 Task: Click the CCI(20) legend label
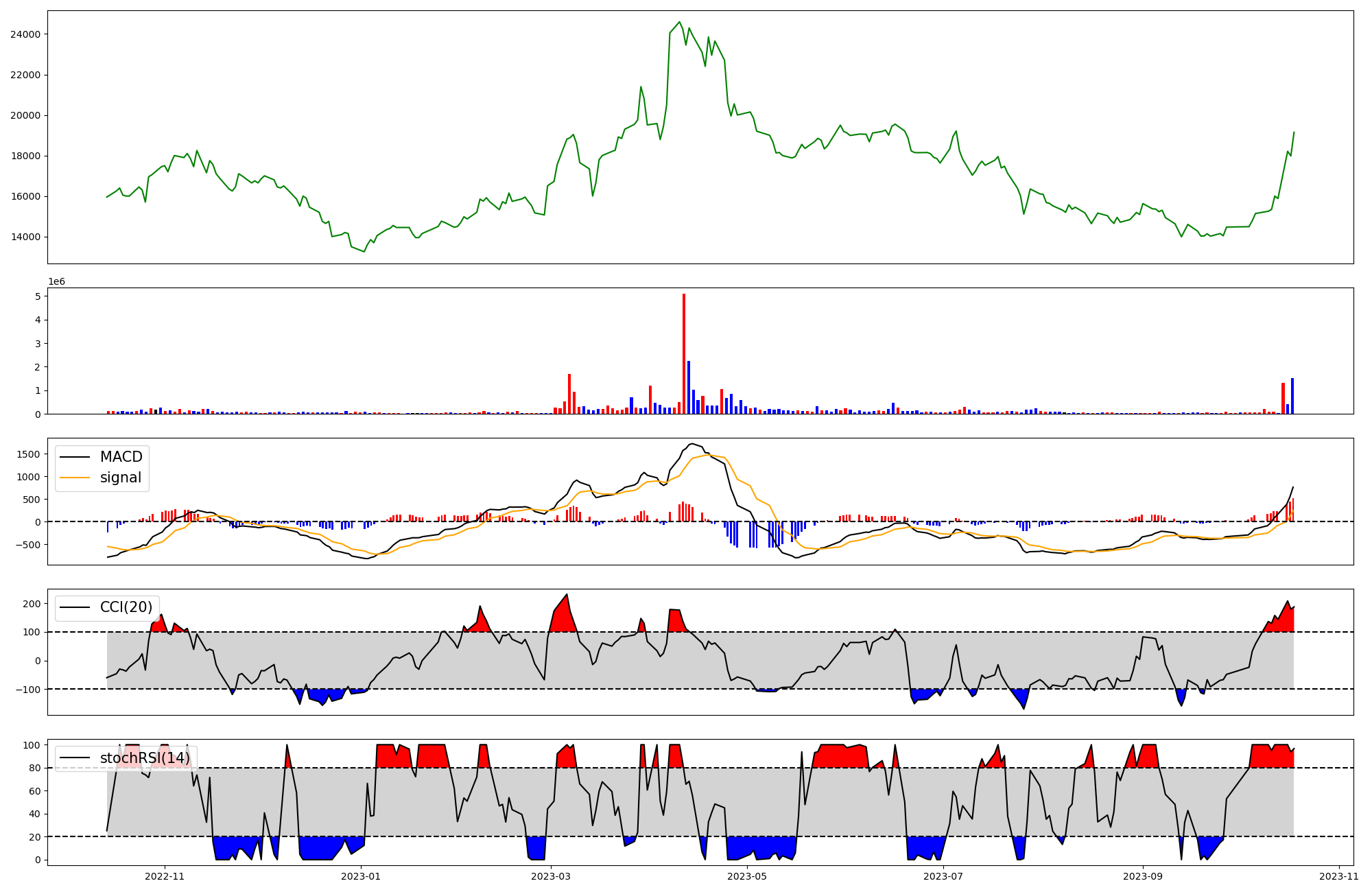point(126,607)
